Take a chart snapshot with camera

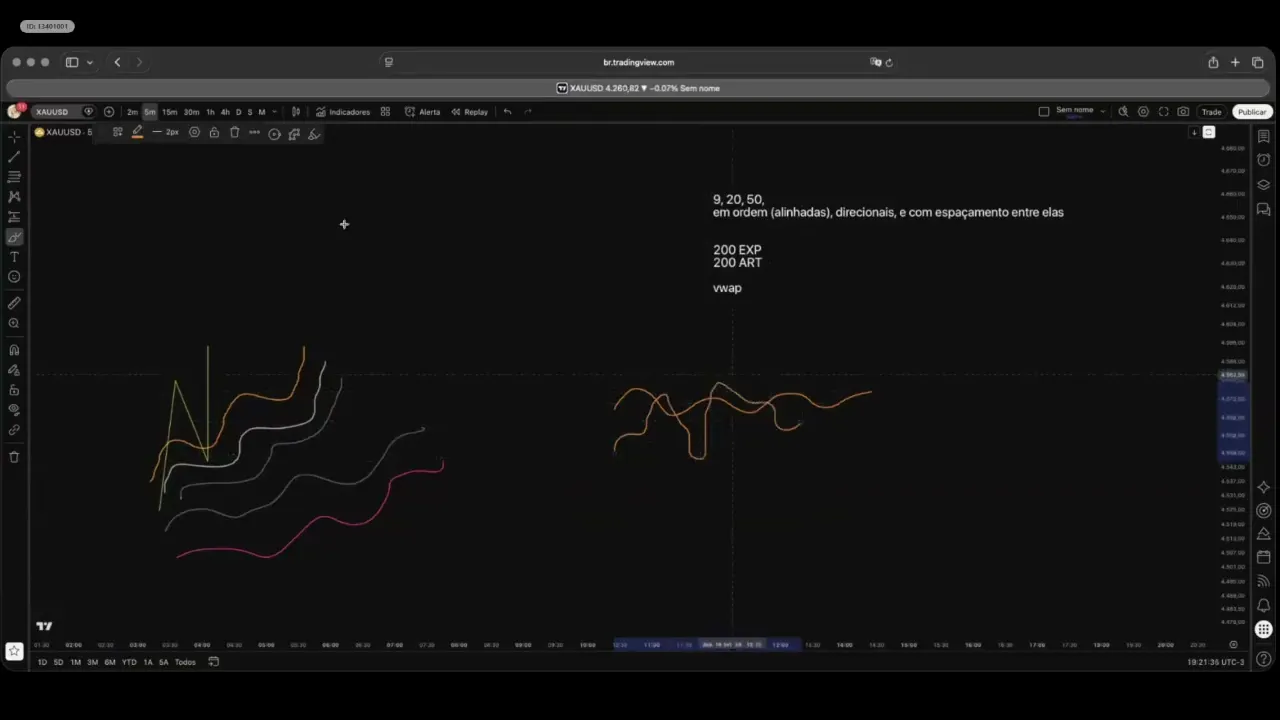click(1183, 112)
